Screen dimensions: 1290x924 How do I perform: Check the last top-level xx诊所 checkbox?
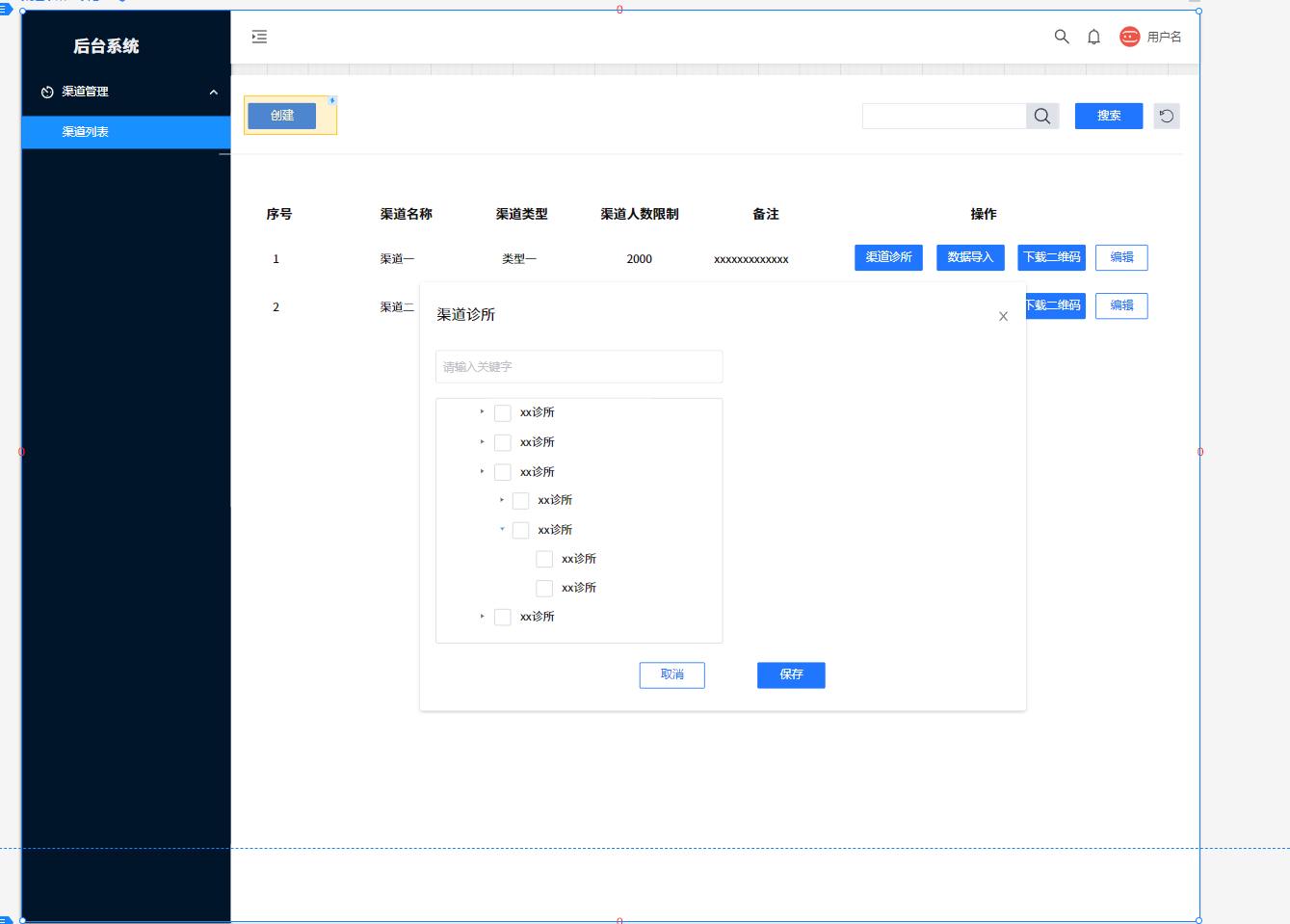(x=503, y=617)
